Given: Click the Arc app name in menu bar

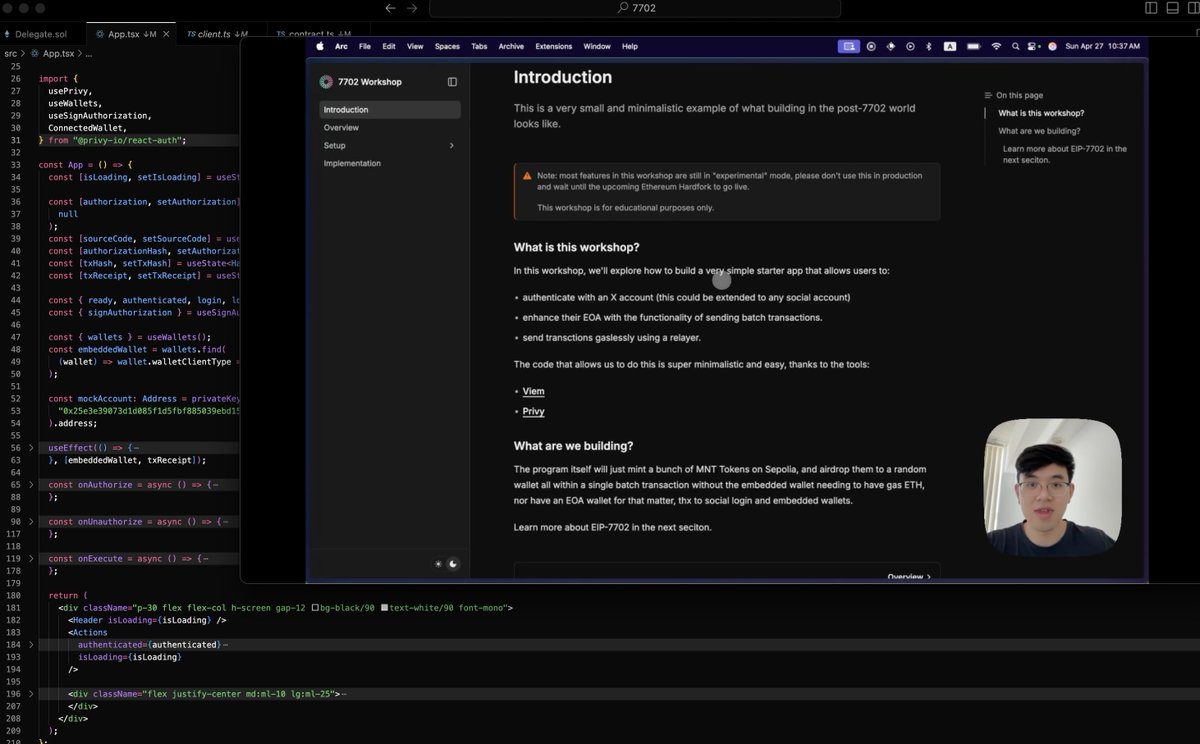Looking at the screenshot, I should point(341,46).
